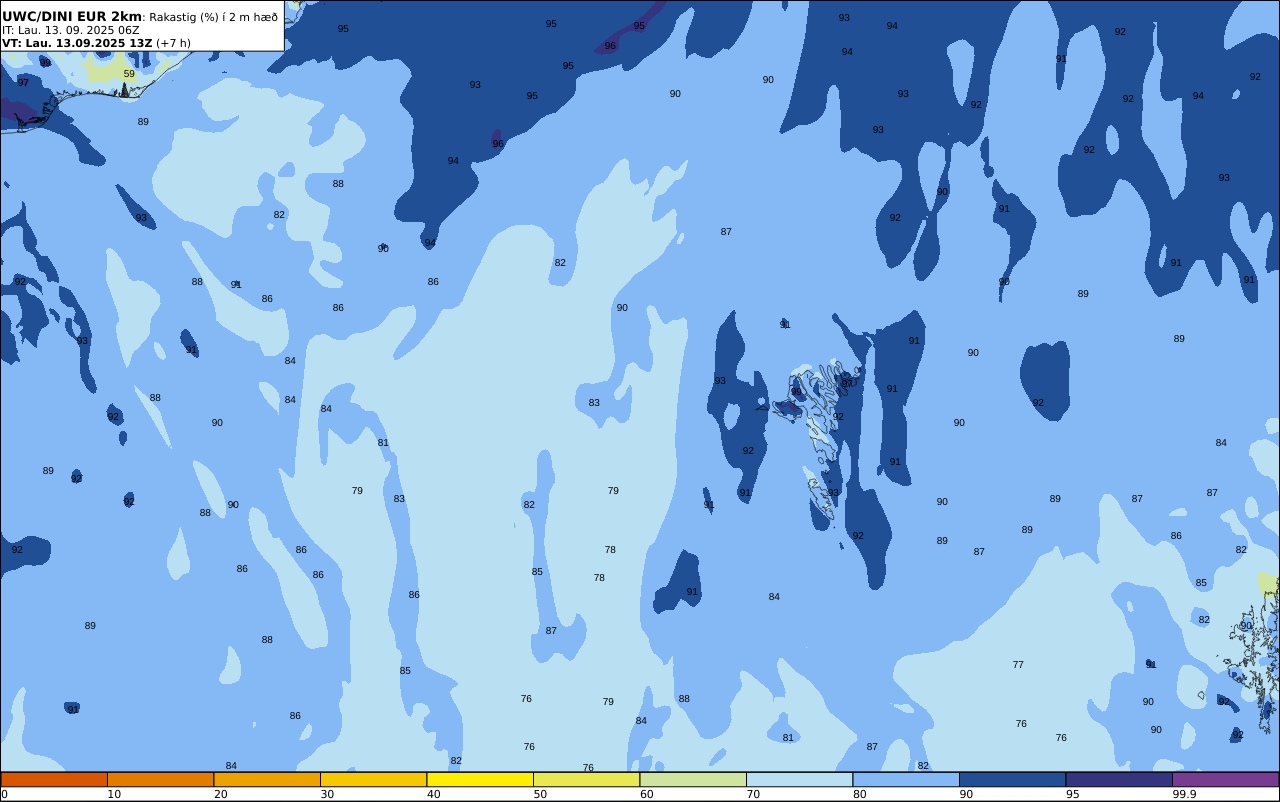Click the legend scale label '30'
The image size is (1280, 802).
pos(327,794)
